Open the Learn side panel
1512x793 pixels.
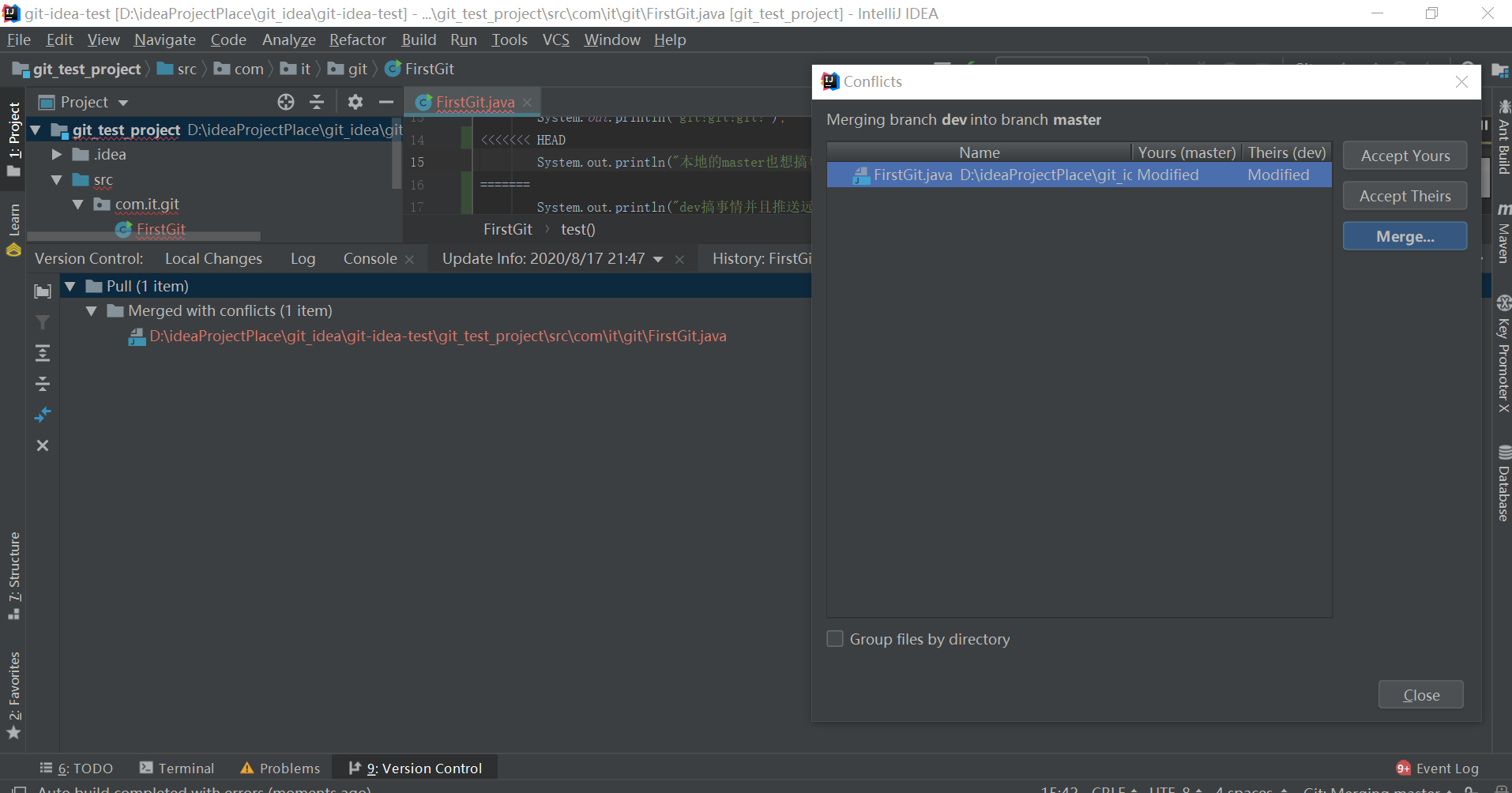13,230
